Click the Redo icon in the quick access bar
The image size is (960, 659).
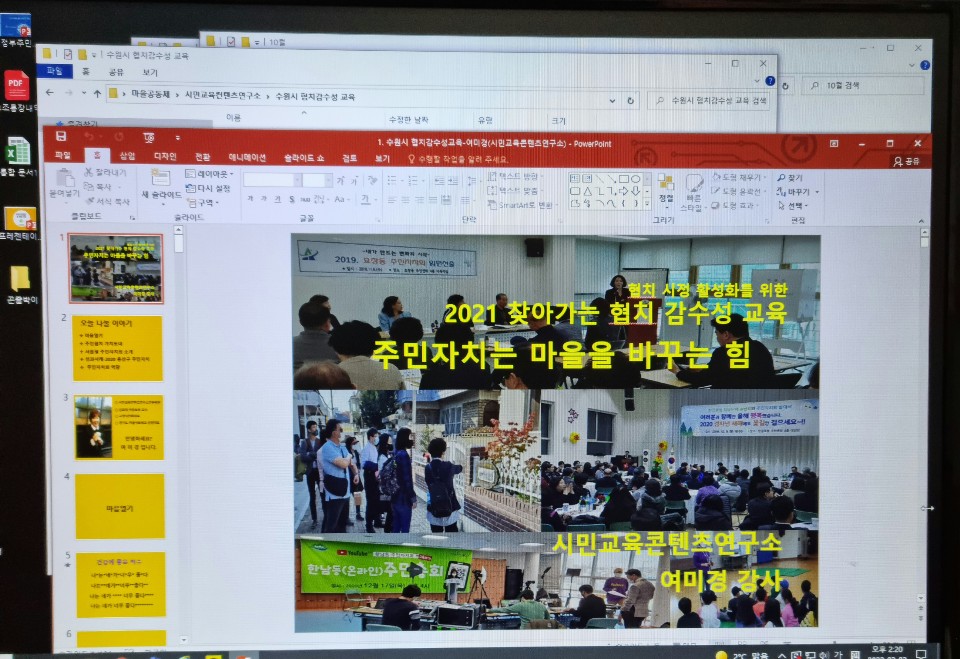tap(119, 137)
